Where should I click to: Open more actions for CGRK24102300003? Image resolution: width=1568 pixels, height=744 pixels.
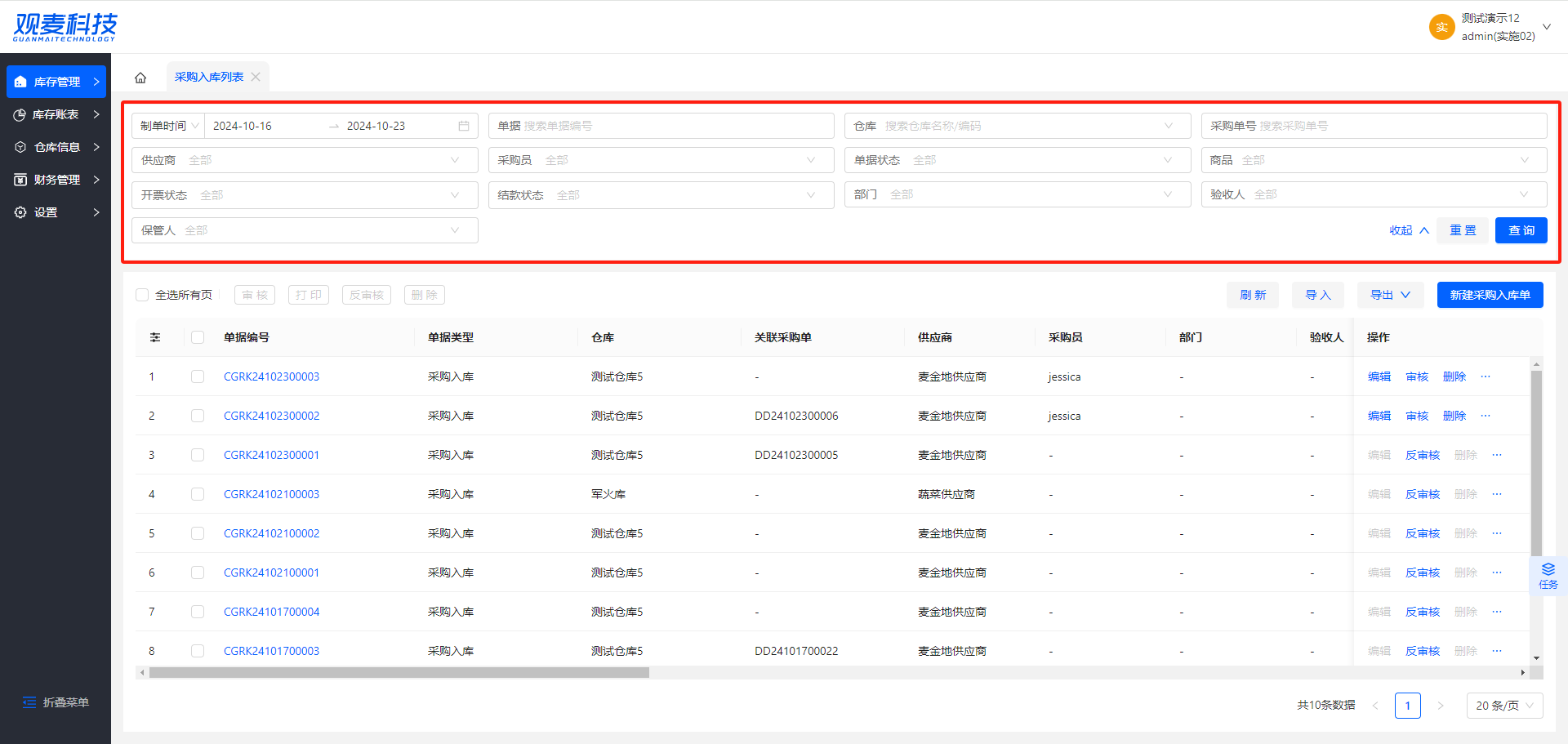click(1486, 376)
